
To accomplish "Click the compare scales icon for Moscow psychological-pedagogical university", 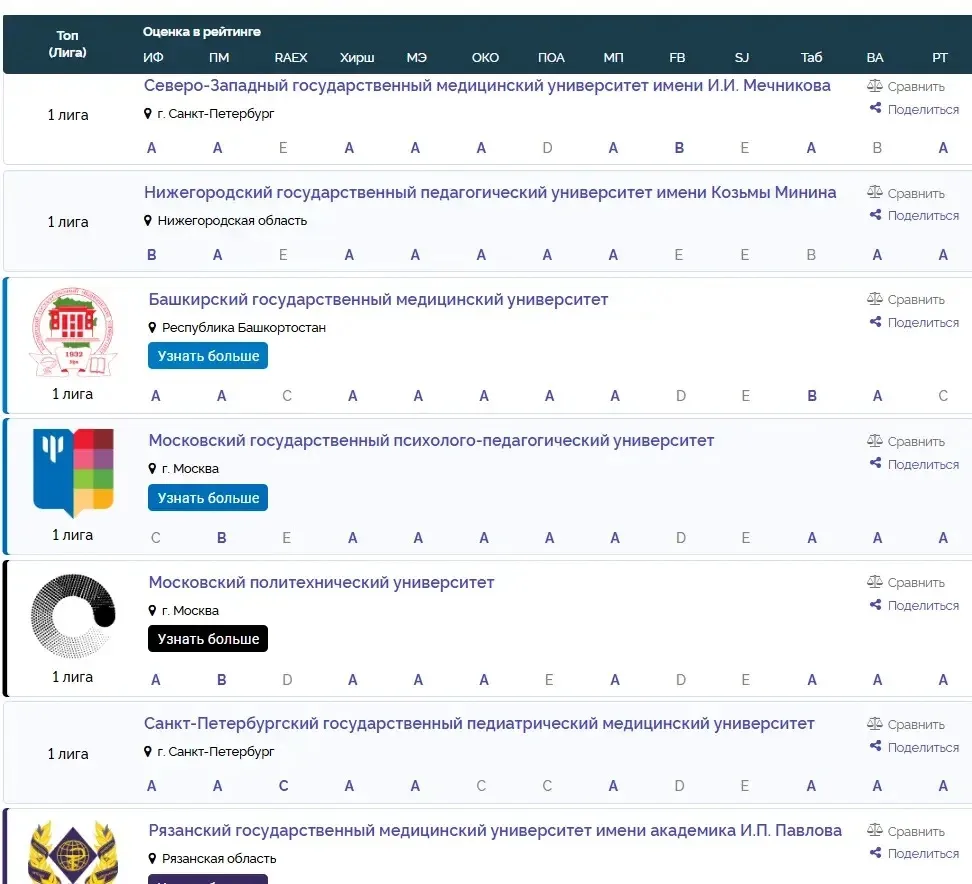I will coord(875,442).
